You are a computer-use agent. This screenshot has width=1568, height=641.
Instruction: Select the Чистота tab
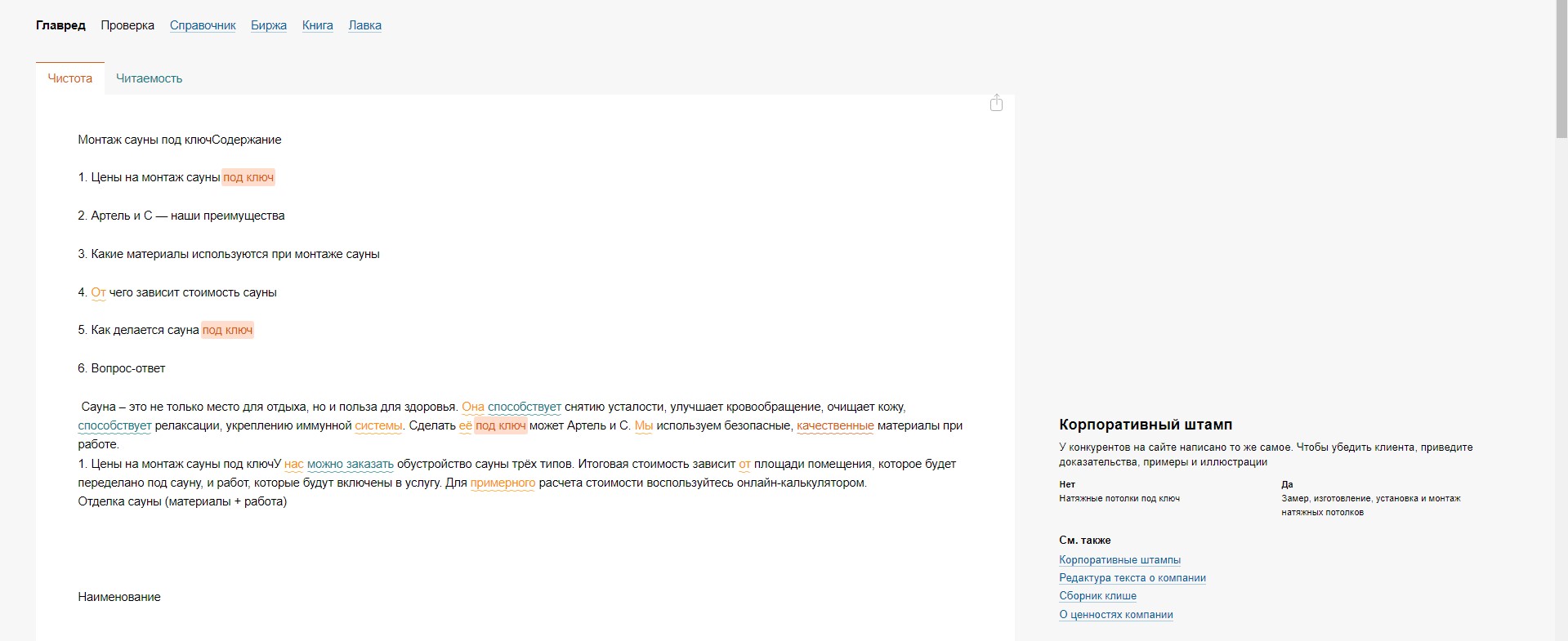point(70,78)
